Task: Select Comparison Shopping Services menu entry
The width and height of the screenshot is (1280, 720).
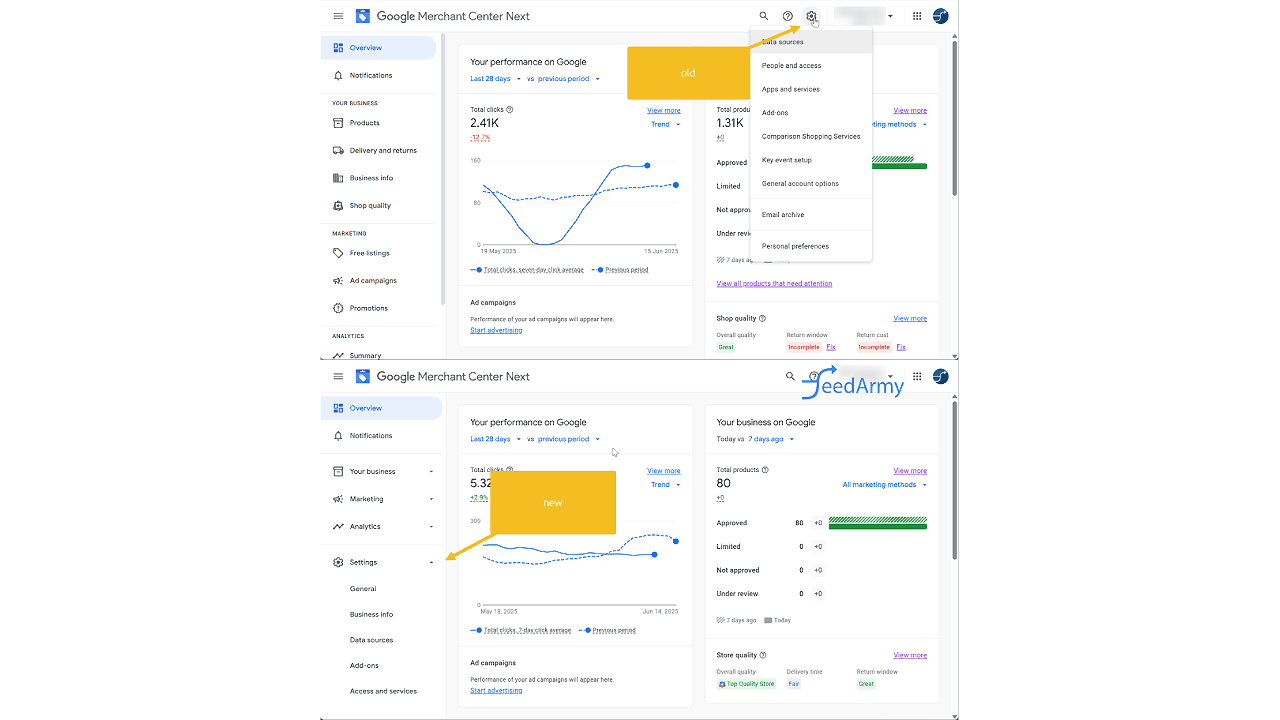Action: point(811,136)
